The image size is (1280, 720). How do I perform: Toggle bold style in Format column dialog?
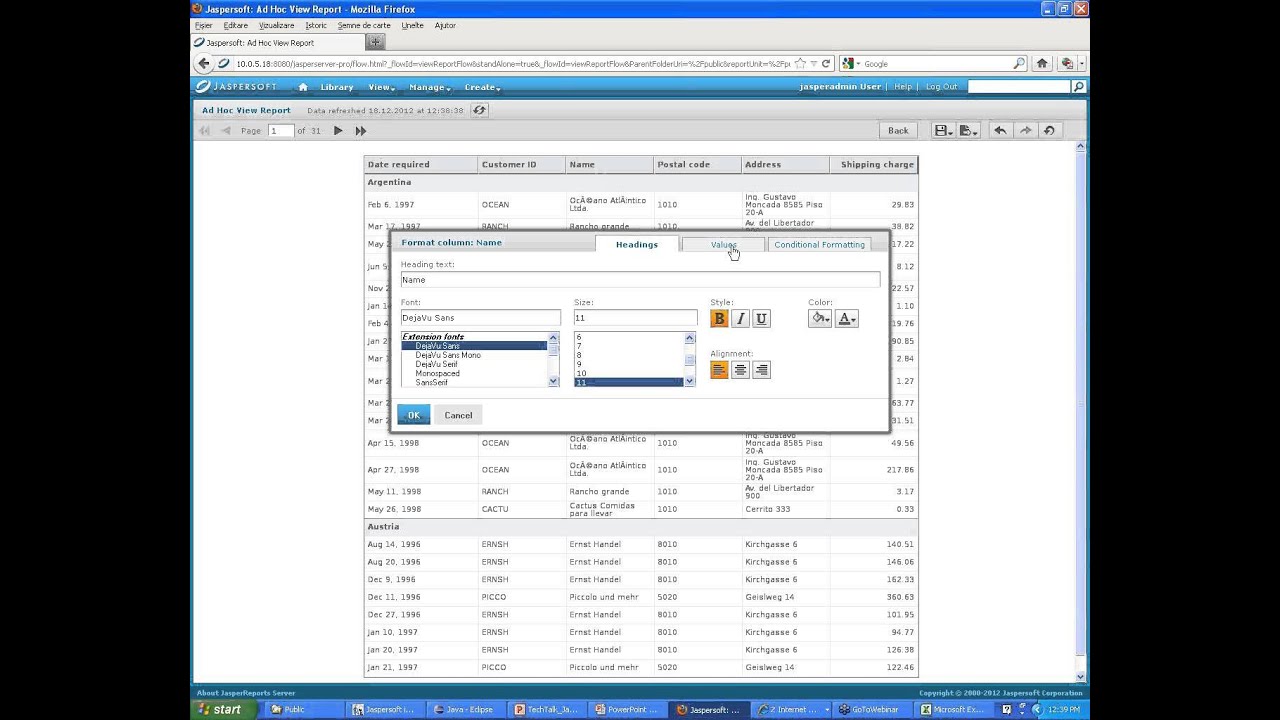tap(719, 319)
